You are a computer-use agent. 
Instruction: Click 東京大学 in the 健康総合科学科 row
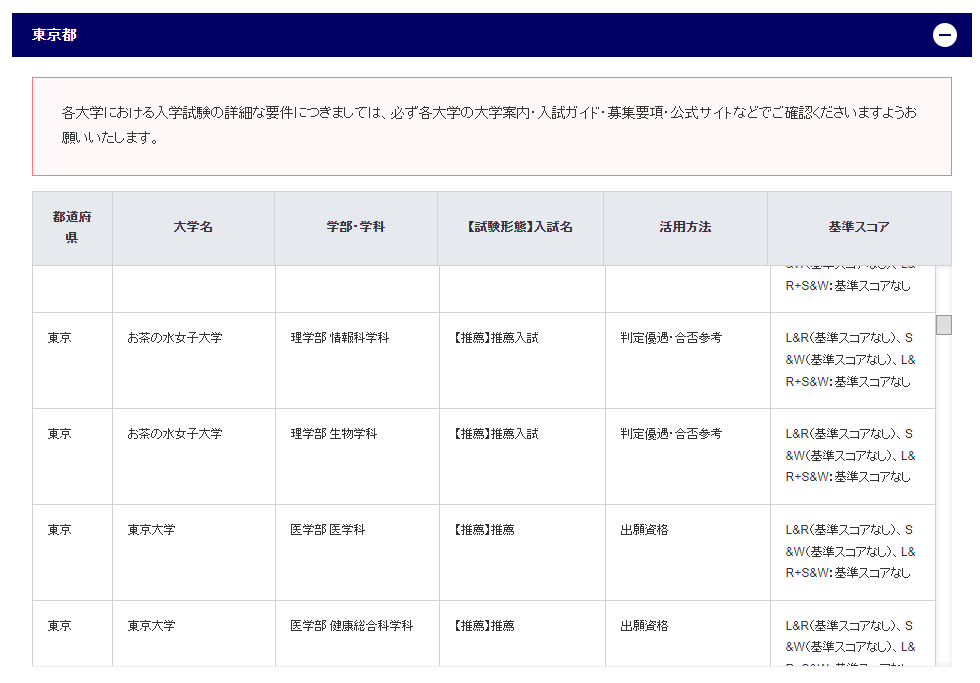click(x=151, y=626)
